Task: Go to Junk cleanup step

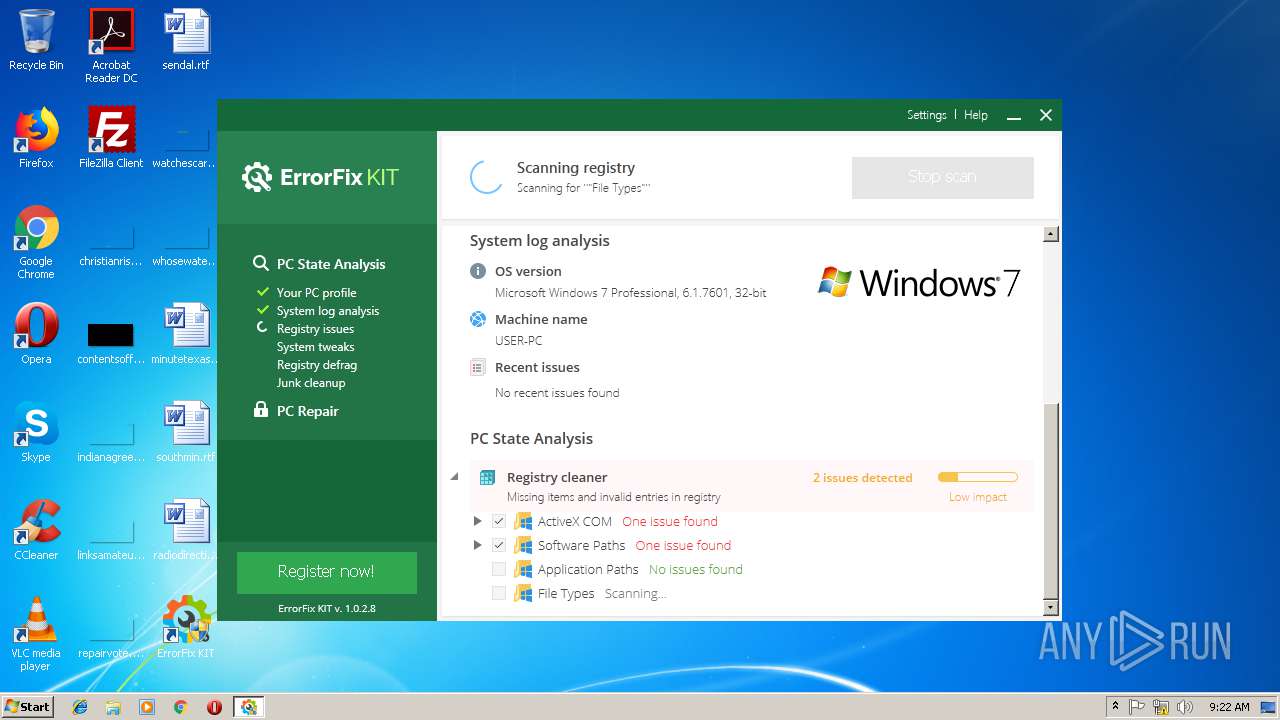Action: pos(311,383)
